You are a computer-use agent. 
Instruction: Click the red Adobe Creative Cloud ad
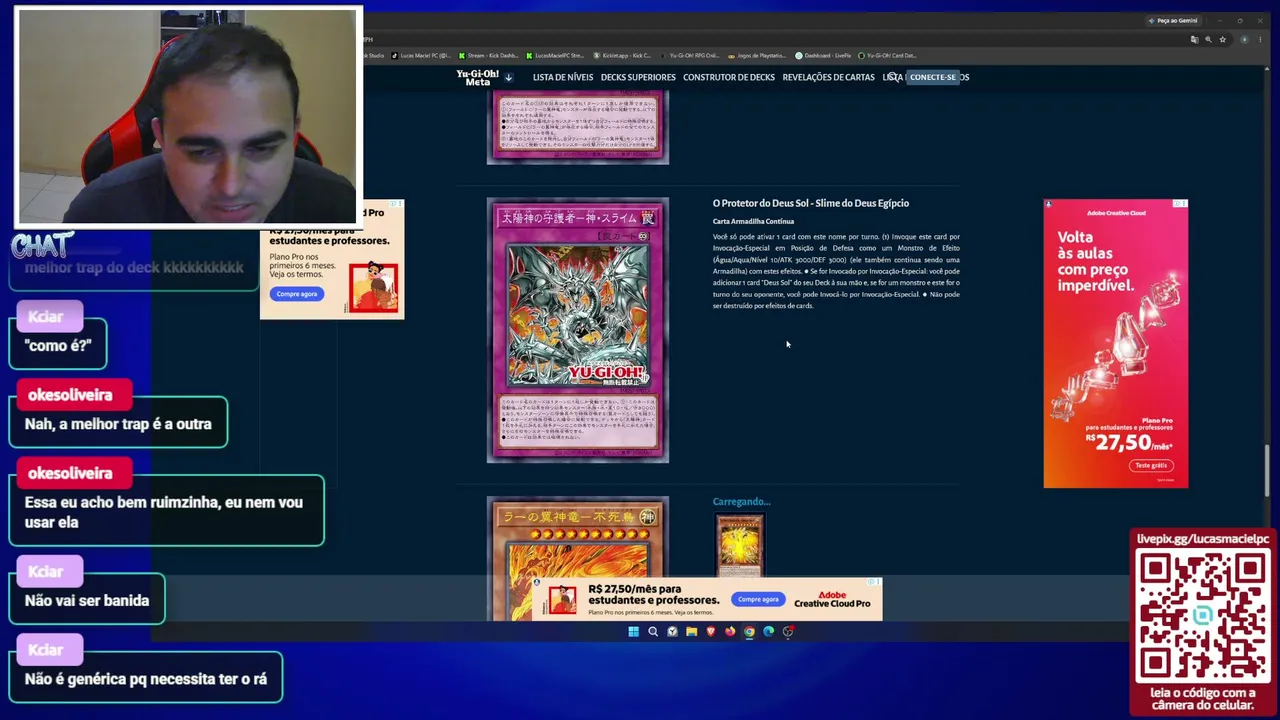click(1116, 343)
